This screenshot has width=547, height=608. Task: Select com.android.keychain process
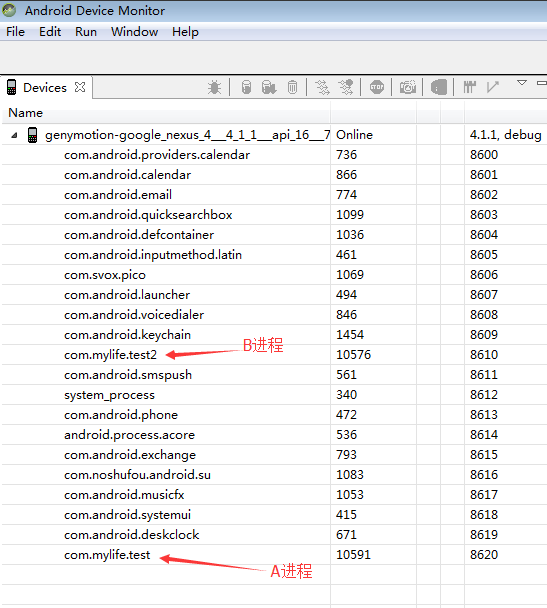pyautogui.click(x=273, y=335)
